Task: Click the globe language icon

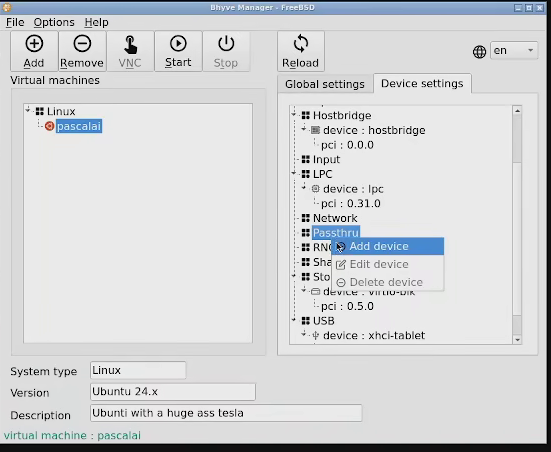Action: tap(479, 52)
